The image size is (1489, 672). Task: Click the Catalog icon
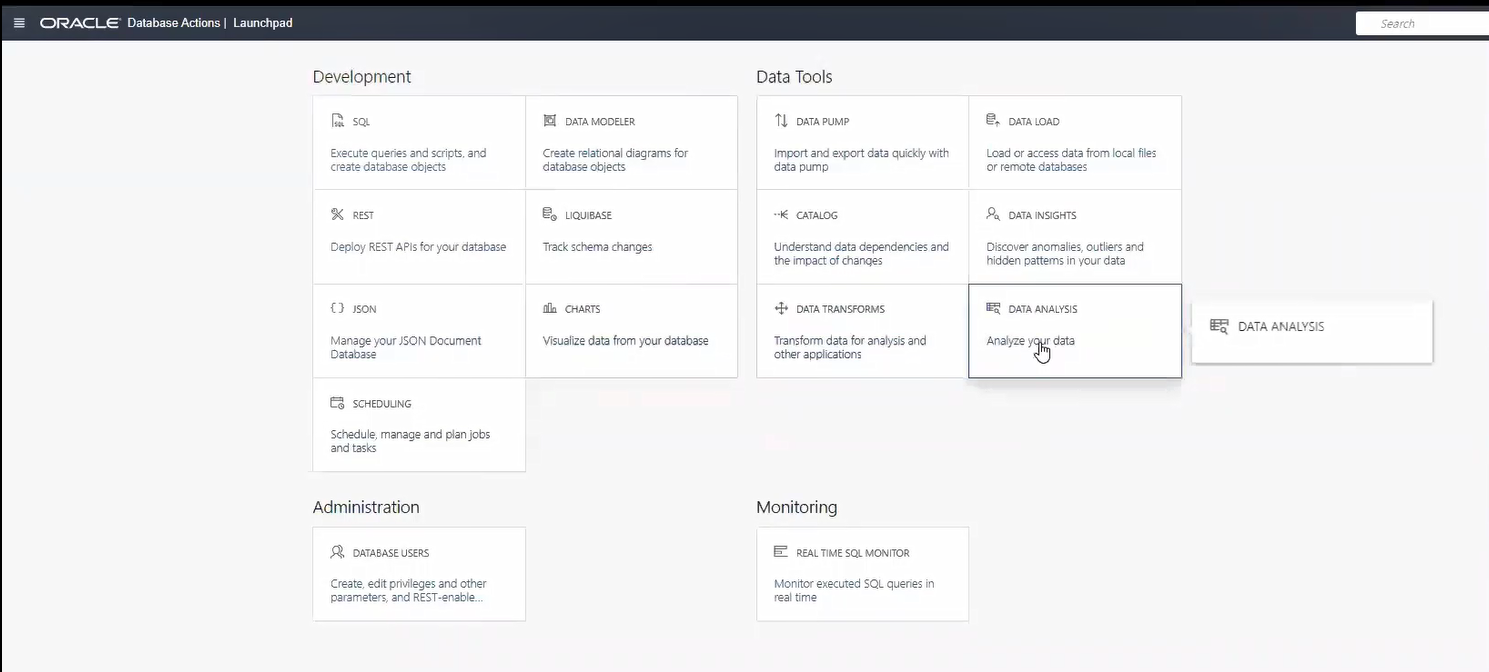click(x=781, y=215)
